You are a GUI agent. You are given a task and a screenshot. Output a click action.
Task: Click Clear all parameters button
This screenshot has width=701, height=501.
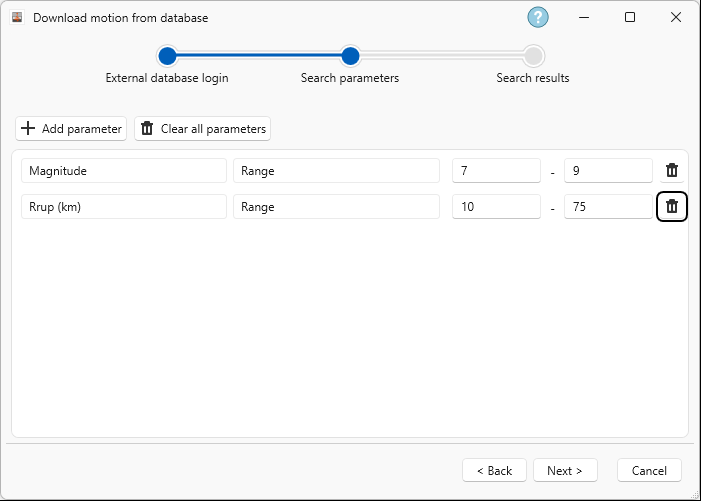tap(203, 129)
